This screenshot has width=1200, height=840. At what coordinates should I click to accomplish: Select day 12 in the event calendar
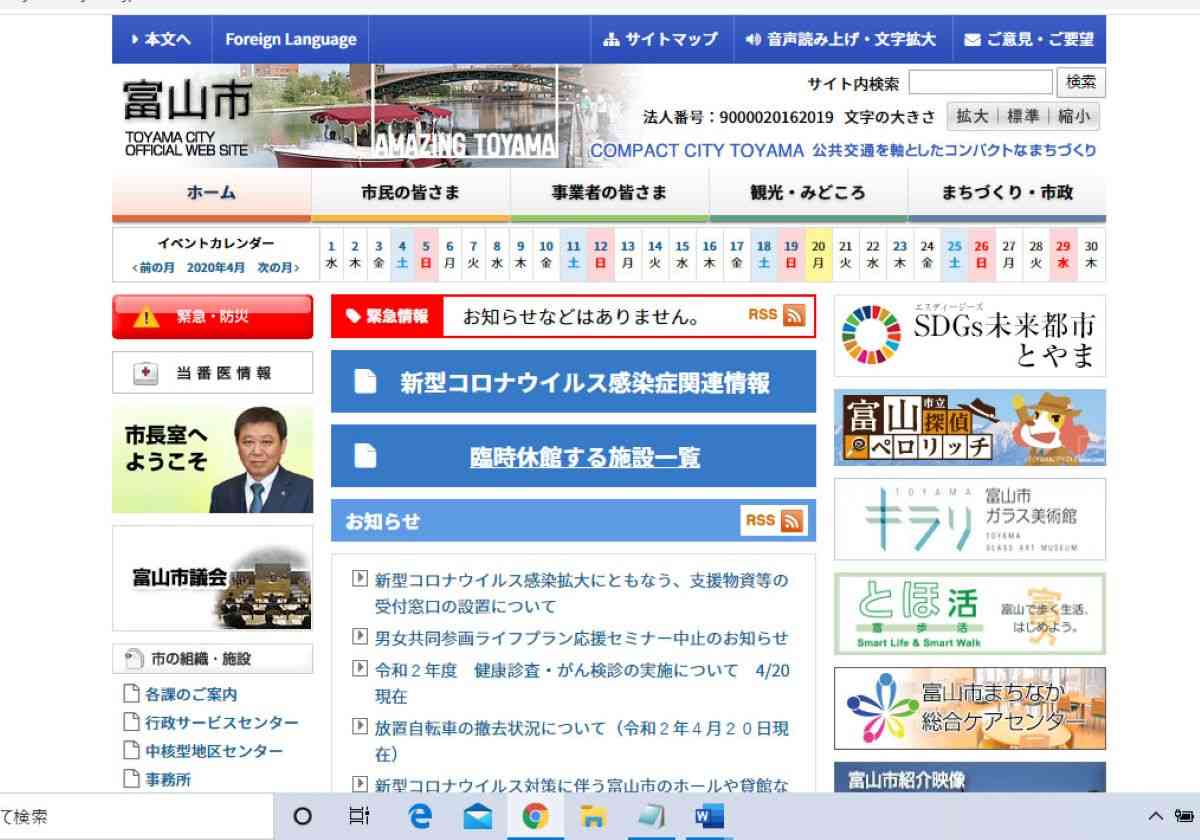point(600,255)
